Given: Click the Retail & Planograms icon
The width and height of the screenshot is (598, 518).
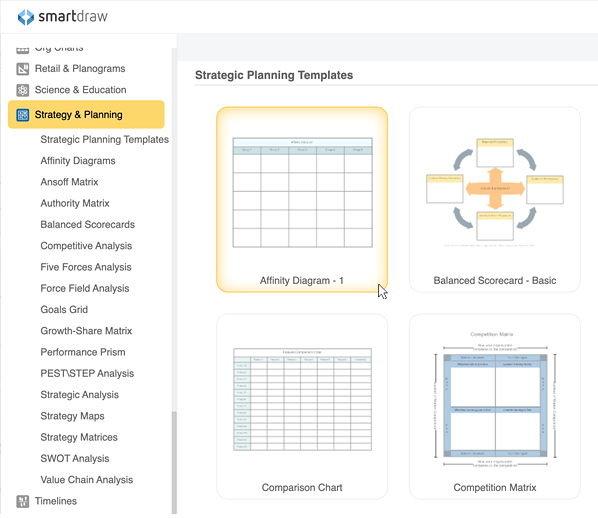Looking at the screenshot, I should pos(23,69).
